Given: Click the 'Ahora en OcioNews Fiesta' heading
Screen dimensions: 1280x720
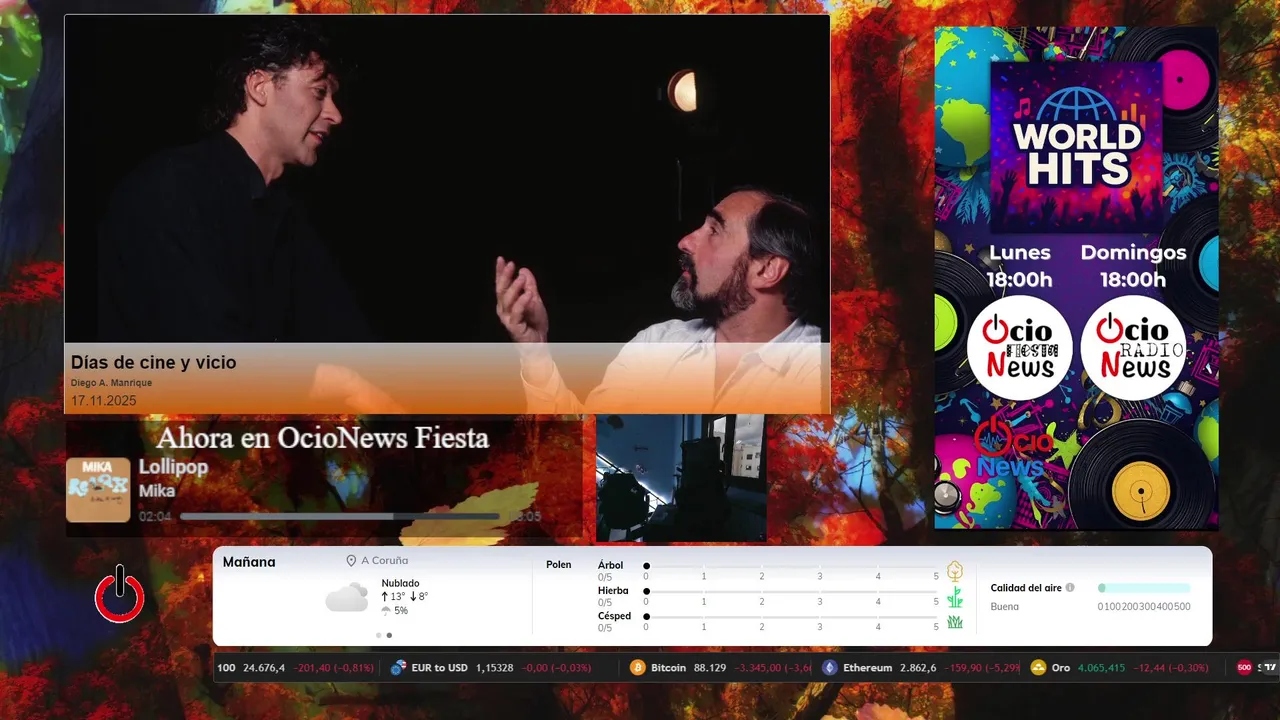Looking at the screenshot, I should [323, 438].
